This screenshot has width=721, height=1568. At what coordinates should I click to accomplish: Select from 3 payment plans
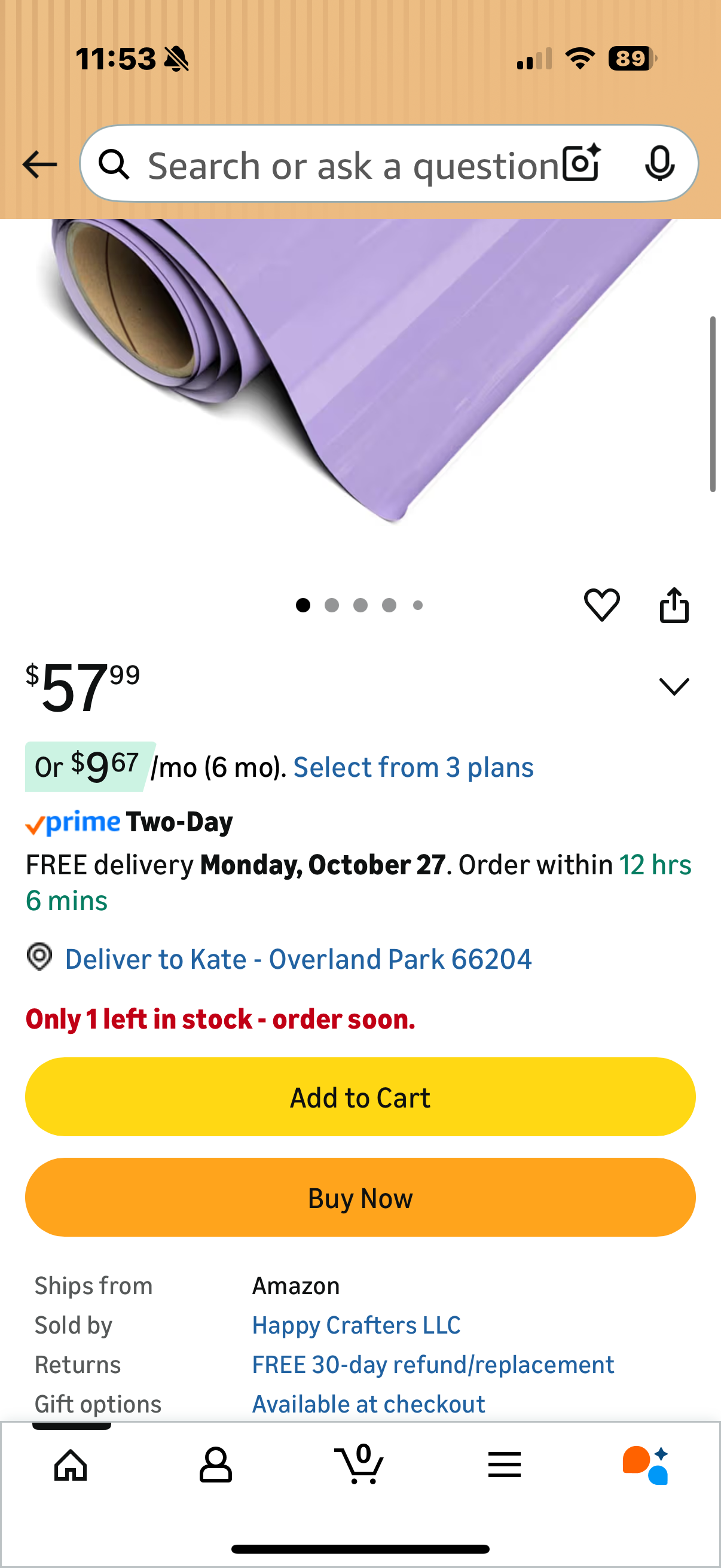click(x=414, y=767)
